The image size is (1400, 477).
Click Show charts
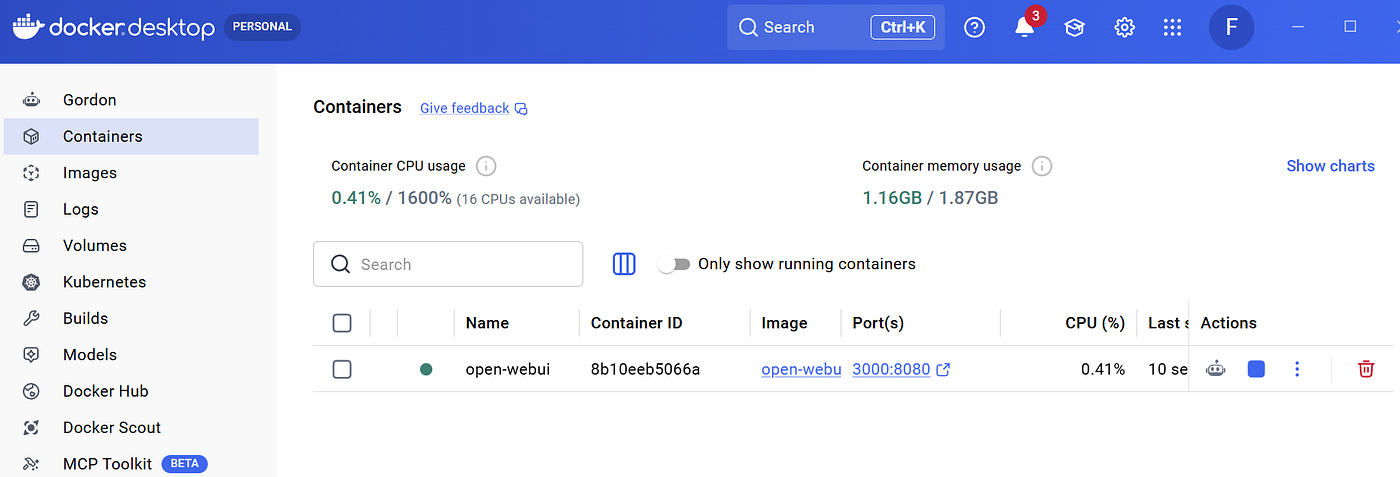[x=1330, y=166]
